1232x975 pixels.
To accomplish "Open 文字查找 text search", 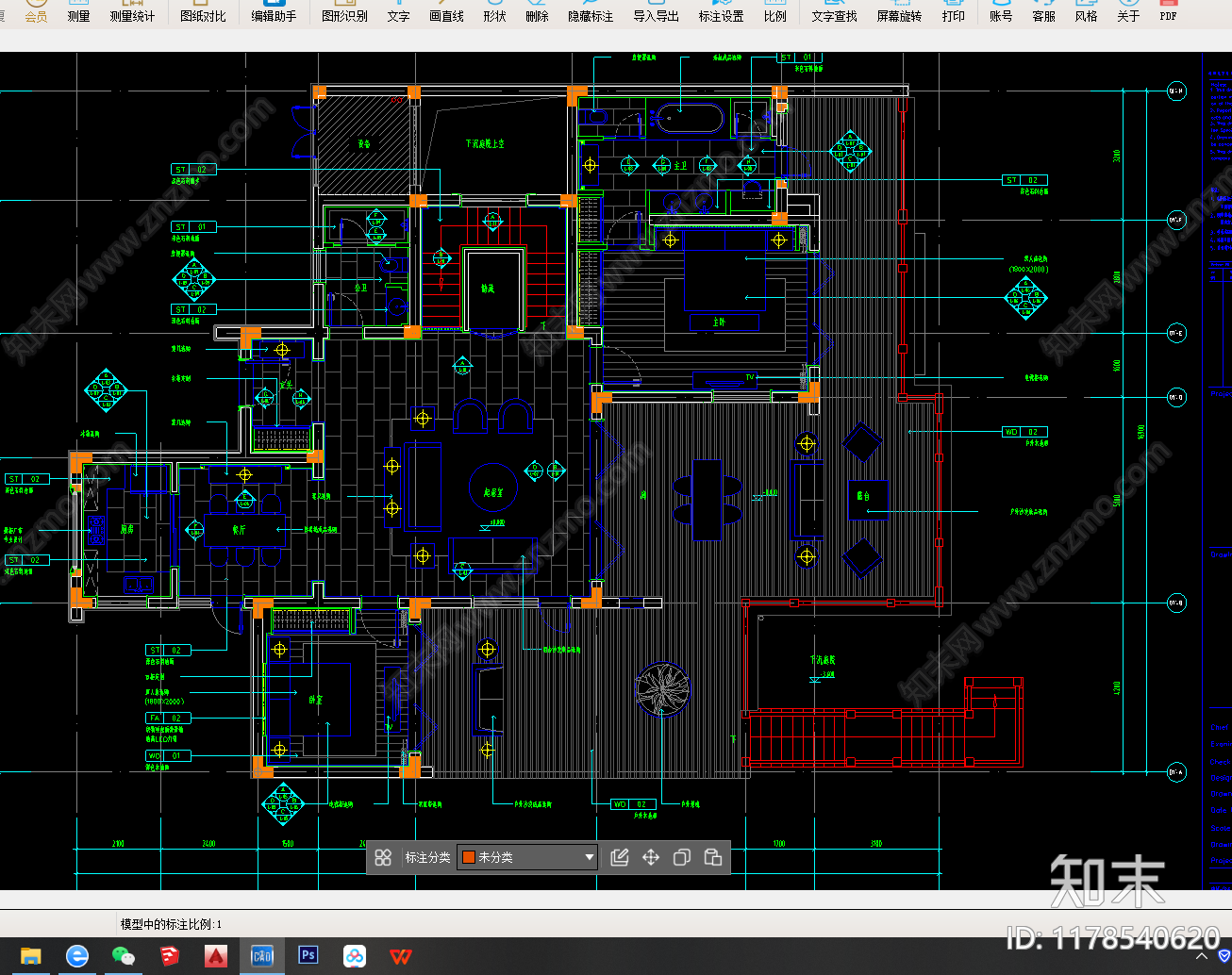I will click(x=834, y=11).
